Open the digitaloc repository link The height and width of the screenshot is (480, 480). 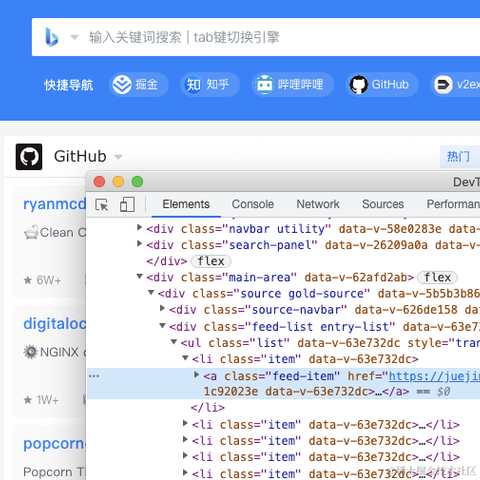55,324
